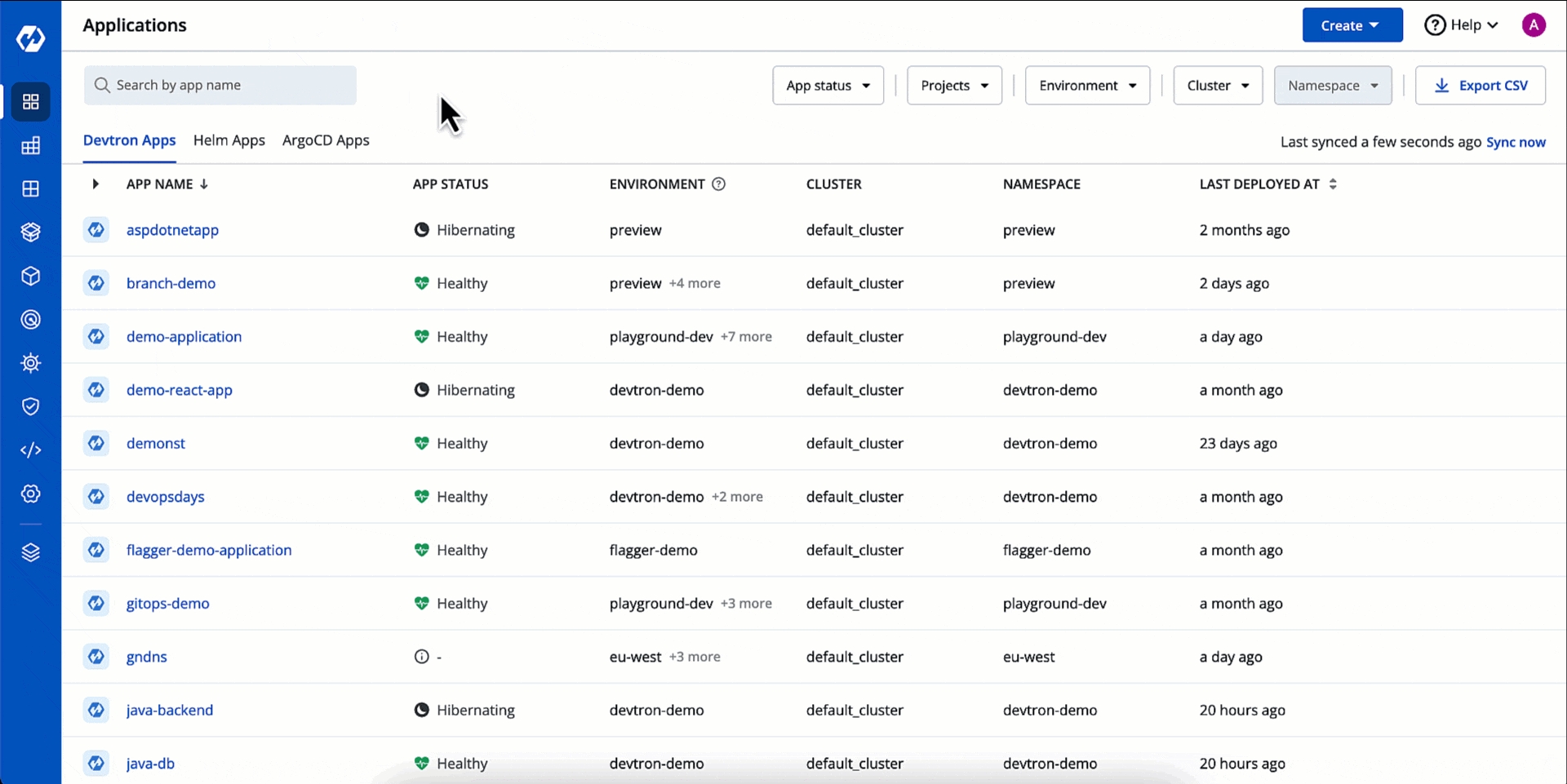Open the bulk edit gear-sun icon

(30, 363)
